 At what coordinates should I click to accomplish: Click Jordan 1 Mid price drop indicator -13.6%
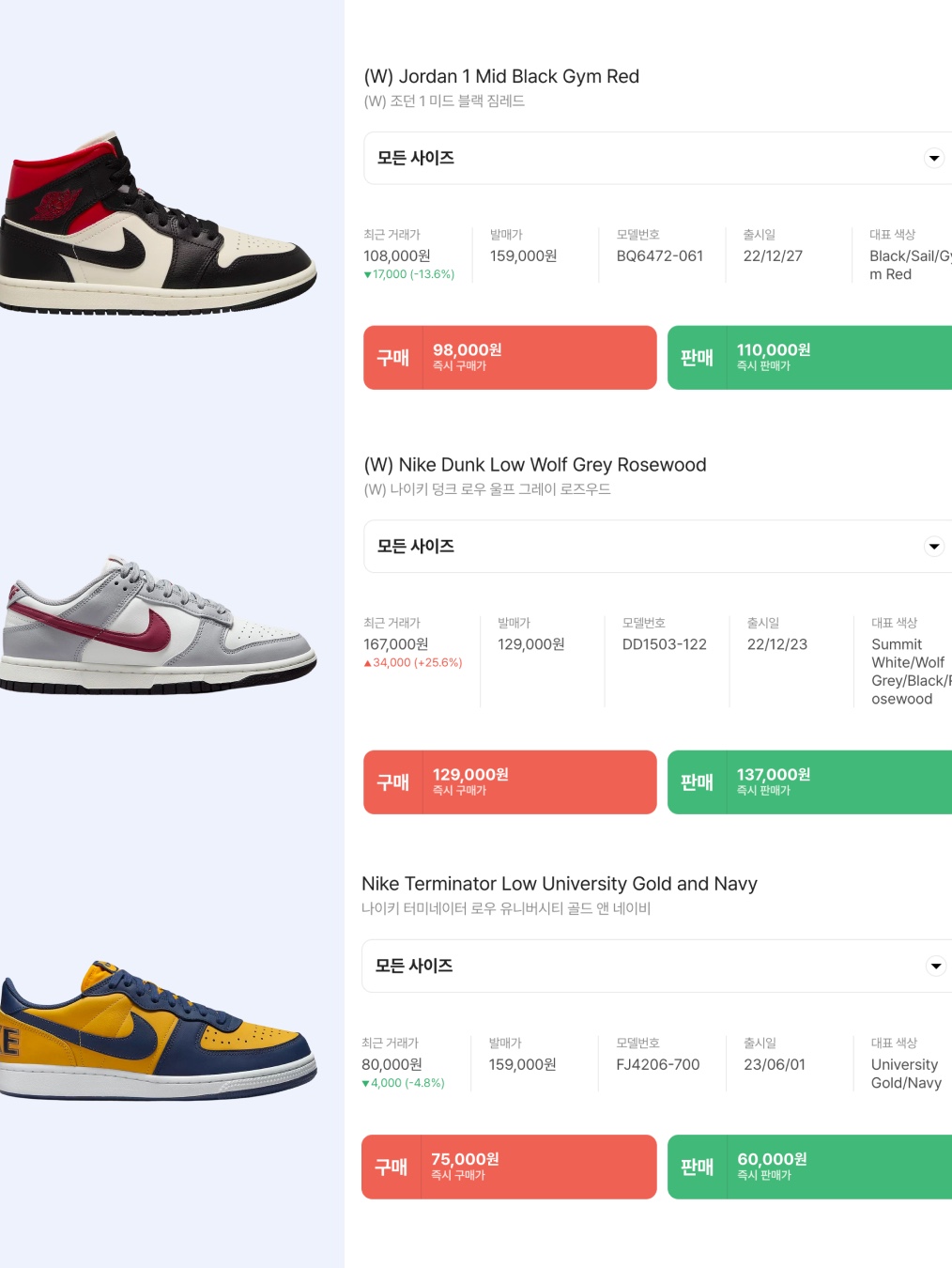point(409,274)
